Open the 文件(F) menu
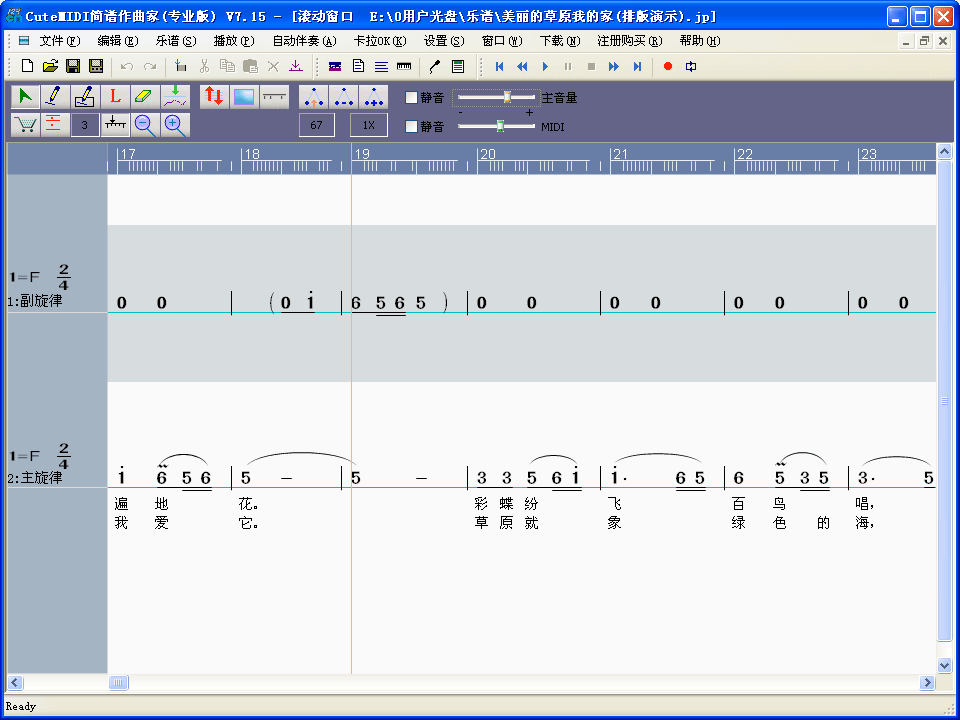Image resolution: width=960 pixels, height=720 pixels. tap(60, 41)
